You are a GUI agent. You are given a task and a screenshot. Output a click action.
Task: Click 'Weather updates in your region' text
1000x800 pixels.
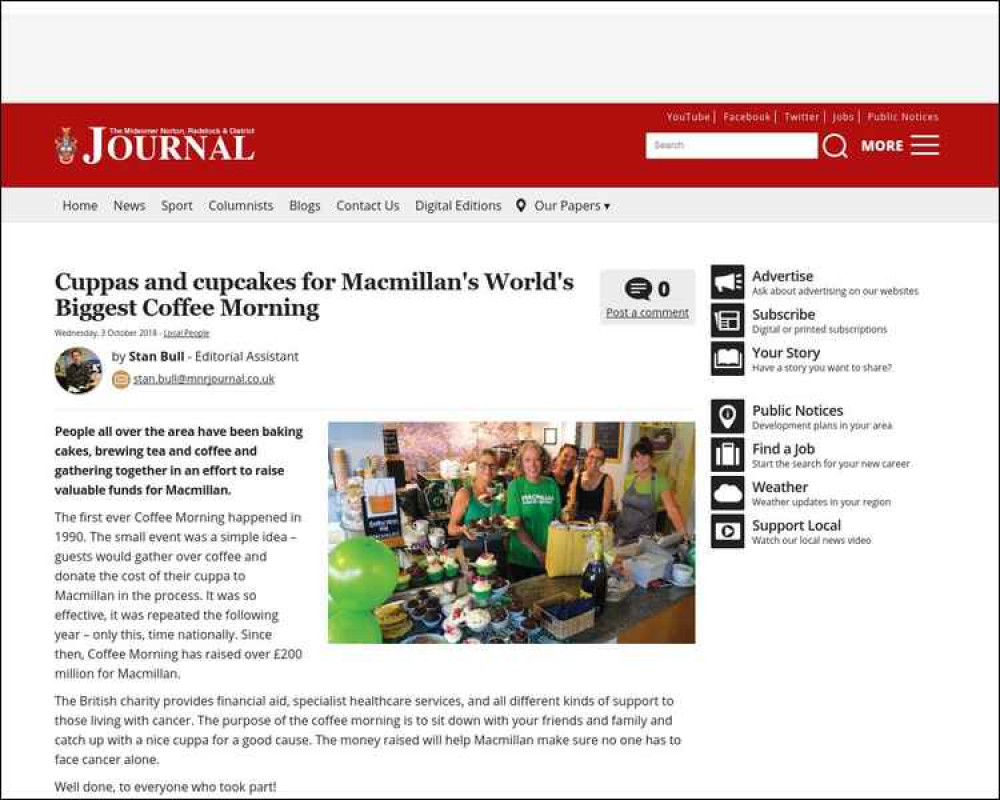coord(821,502)
